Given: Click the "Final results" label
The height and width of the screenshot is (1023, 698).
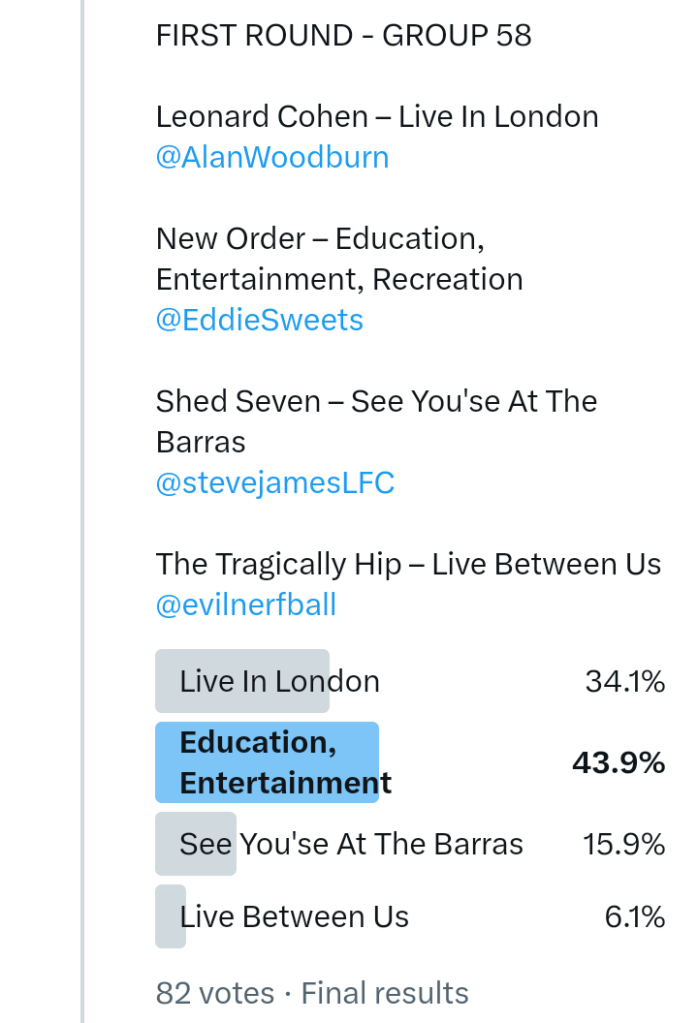Looking at the screenshot, I should pyautogui.click(x=385, y=993).
